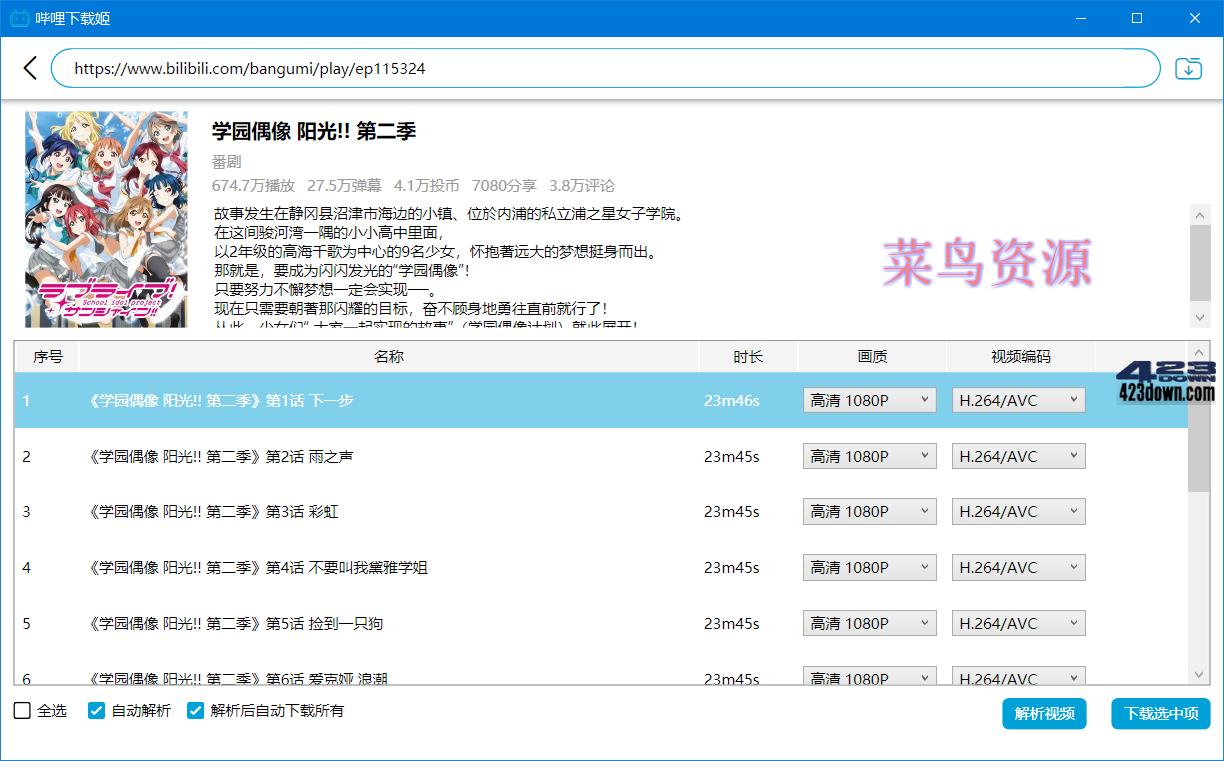Click the scroll-down arrow of the episode list
The width and height of the screenshot is (1224, 761).
1200,673
